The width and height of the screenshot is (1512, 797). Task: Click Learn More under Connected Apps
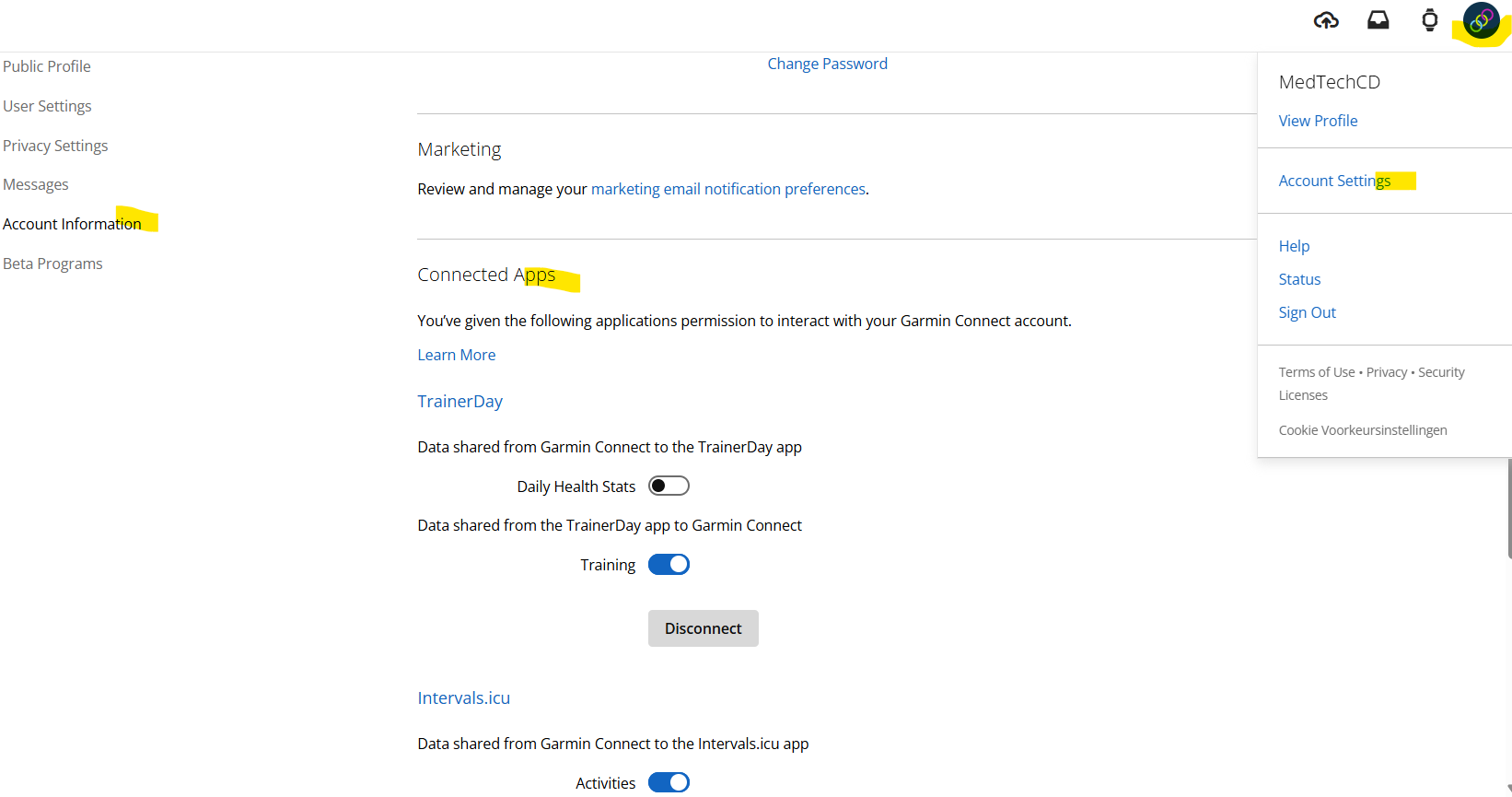[x=456, y=355]
